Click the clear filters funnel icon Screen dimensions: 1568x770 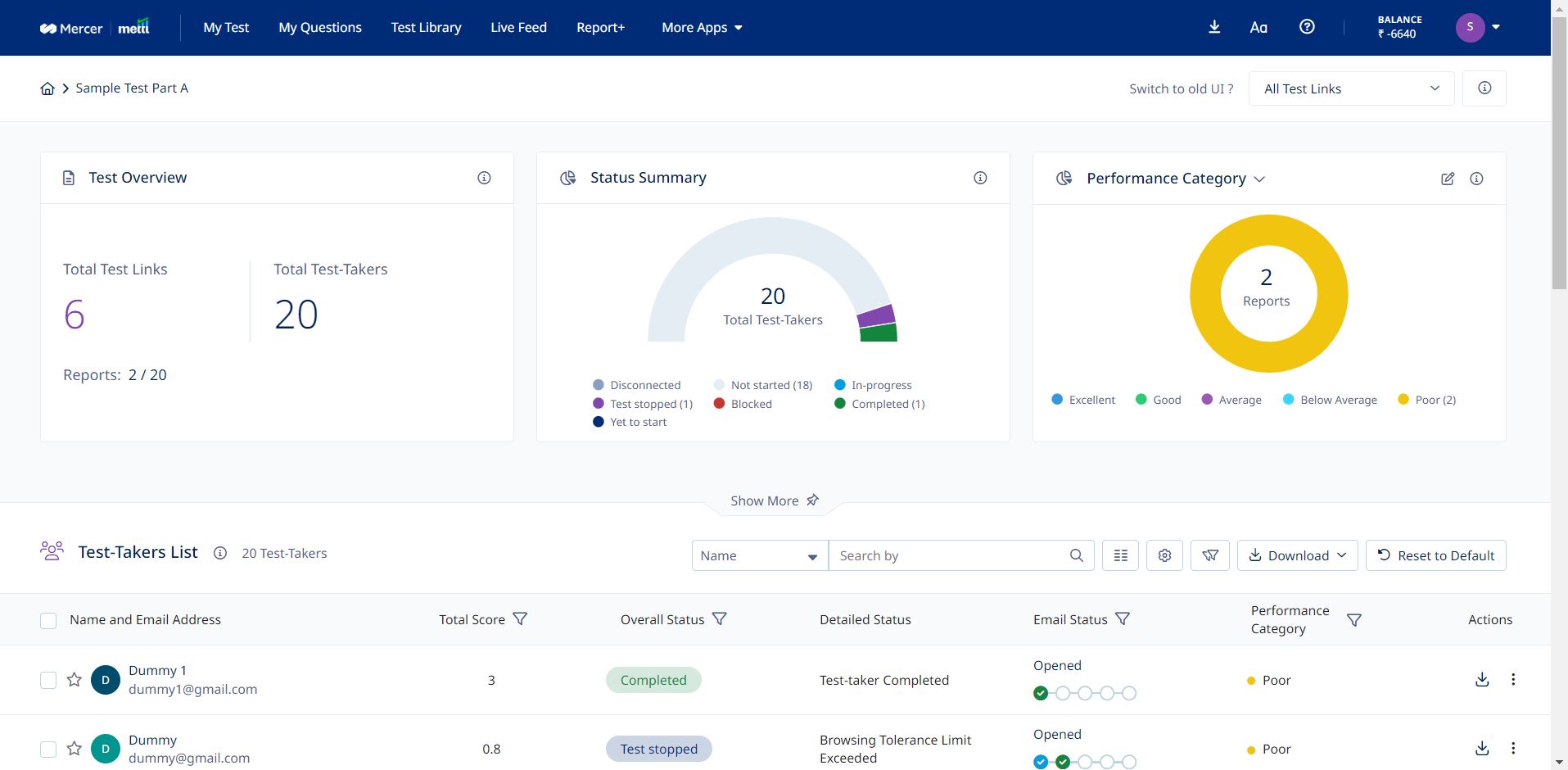pos(1209,555)
